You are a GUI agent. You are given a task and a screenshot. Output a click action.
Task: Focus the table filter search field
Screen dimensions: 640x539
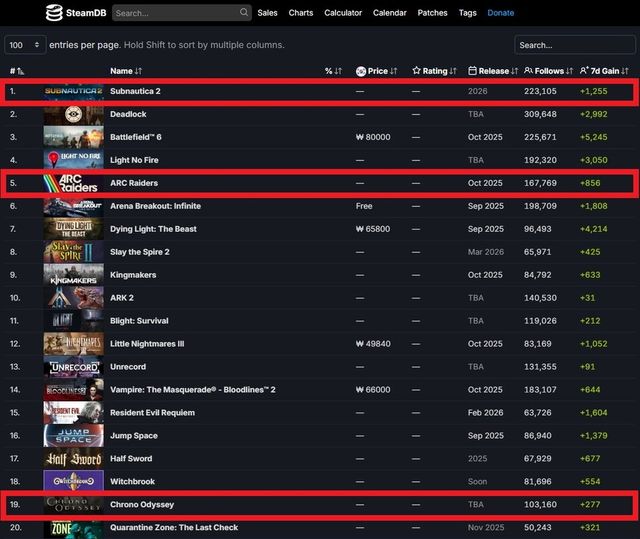[x=574, y=45]
